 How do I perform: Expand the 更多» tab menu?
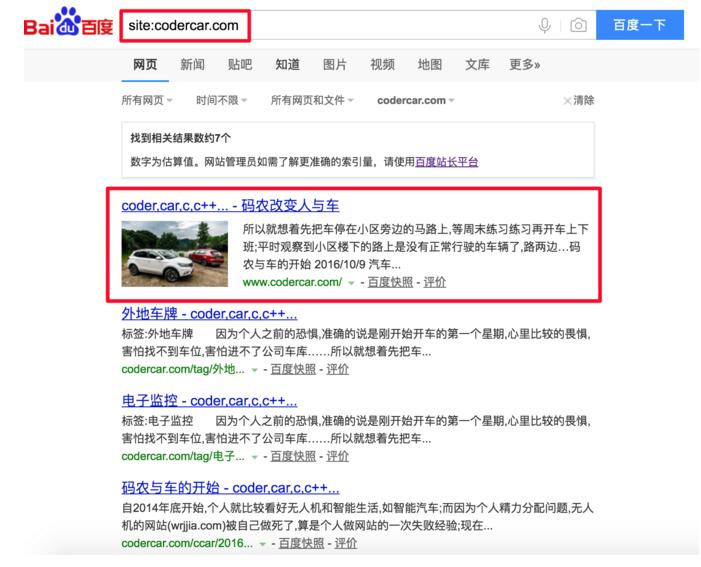pos(524,65)
